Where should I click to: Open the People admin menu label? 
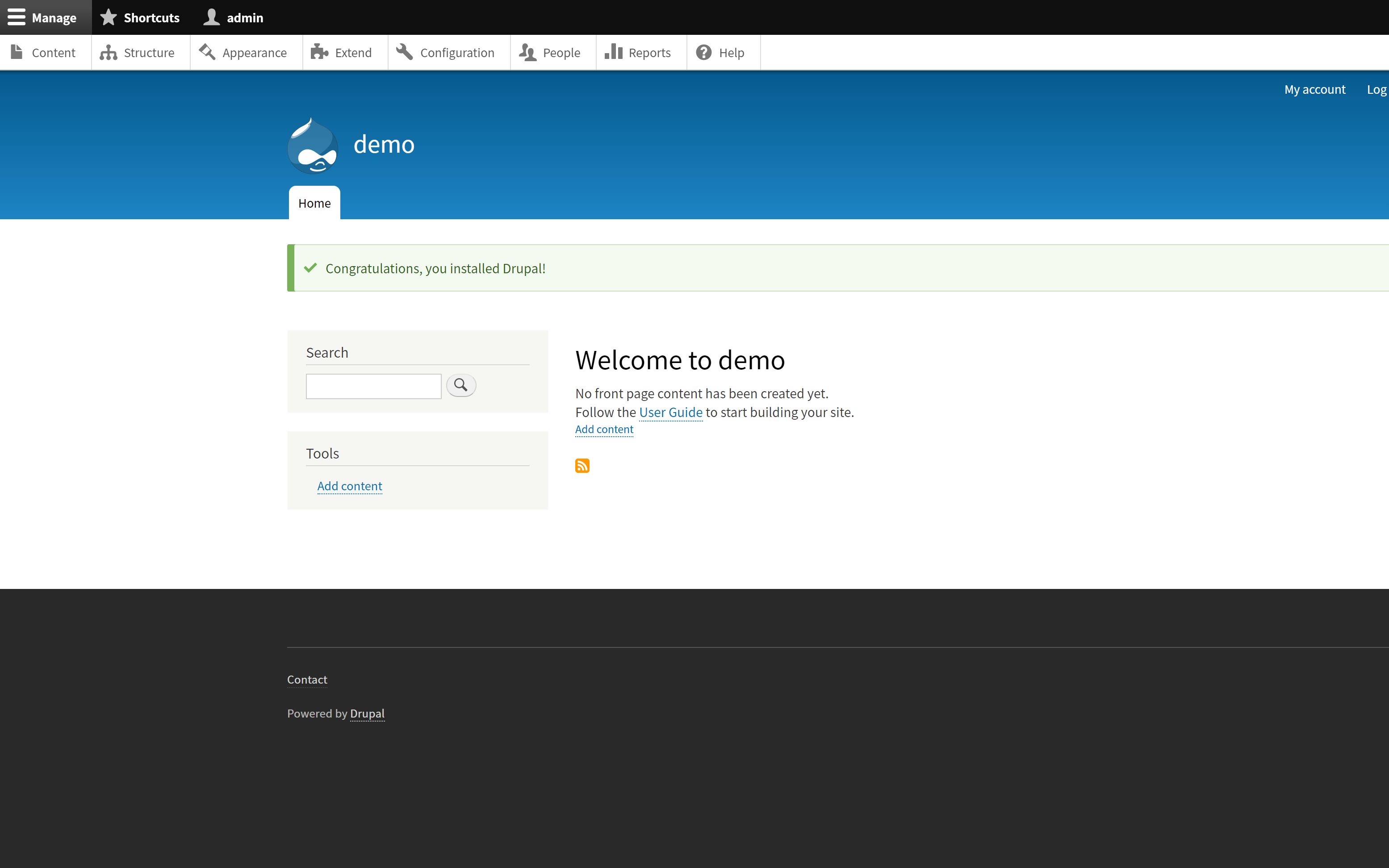click(561, 53)
